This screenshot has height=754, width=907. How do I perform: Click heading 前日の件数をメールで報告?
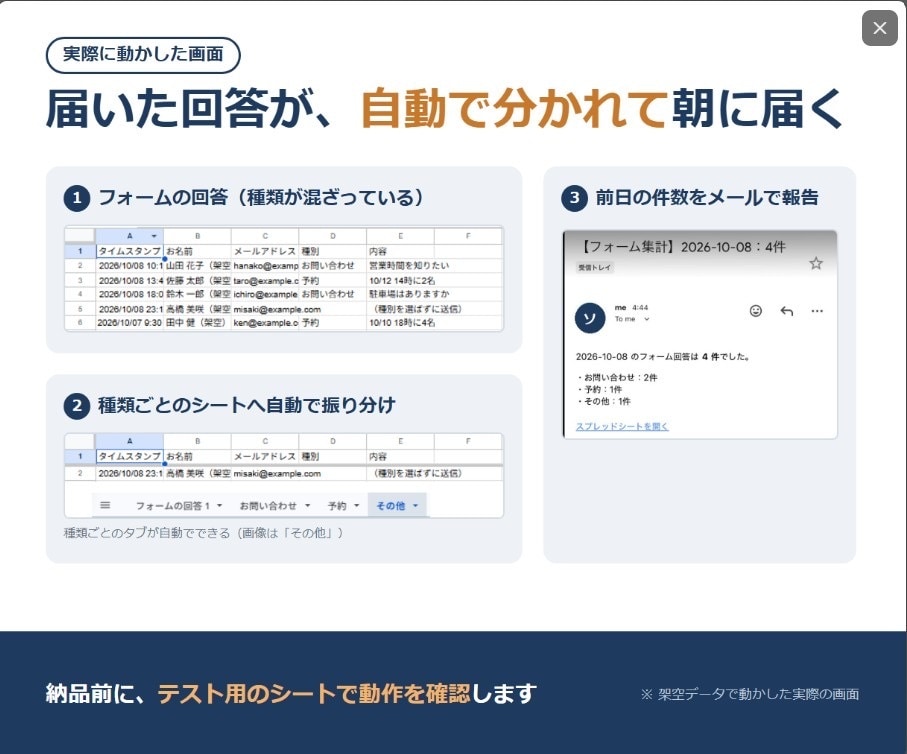707,197
